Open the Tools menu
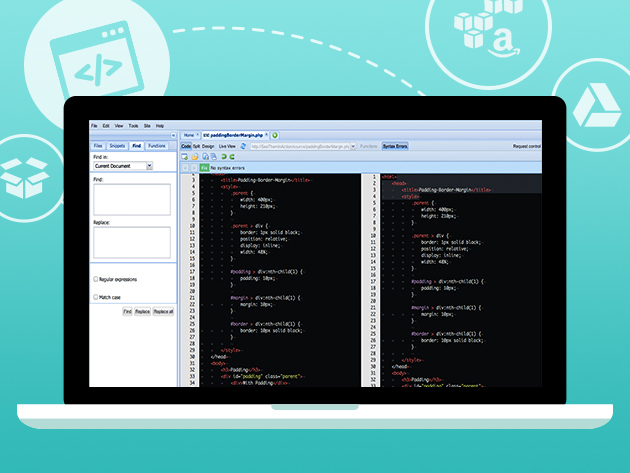 pyautogui.click(x=133, y=126)
